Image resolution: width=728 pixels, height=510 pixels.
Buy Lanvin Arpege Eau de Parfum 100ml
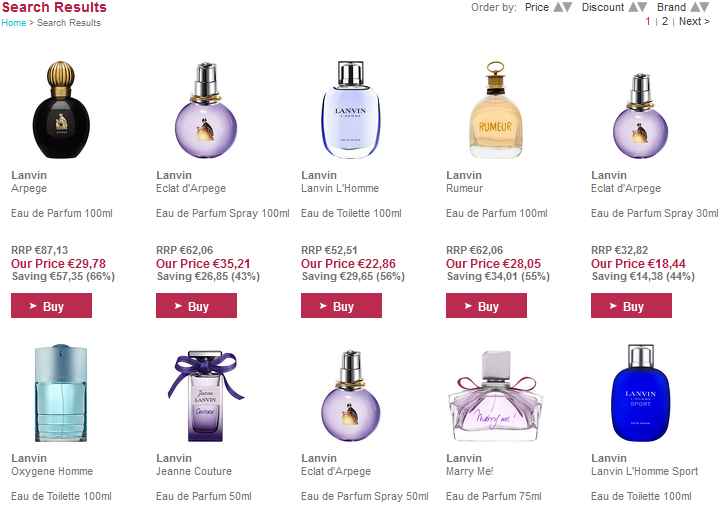point(52,306)
